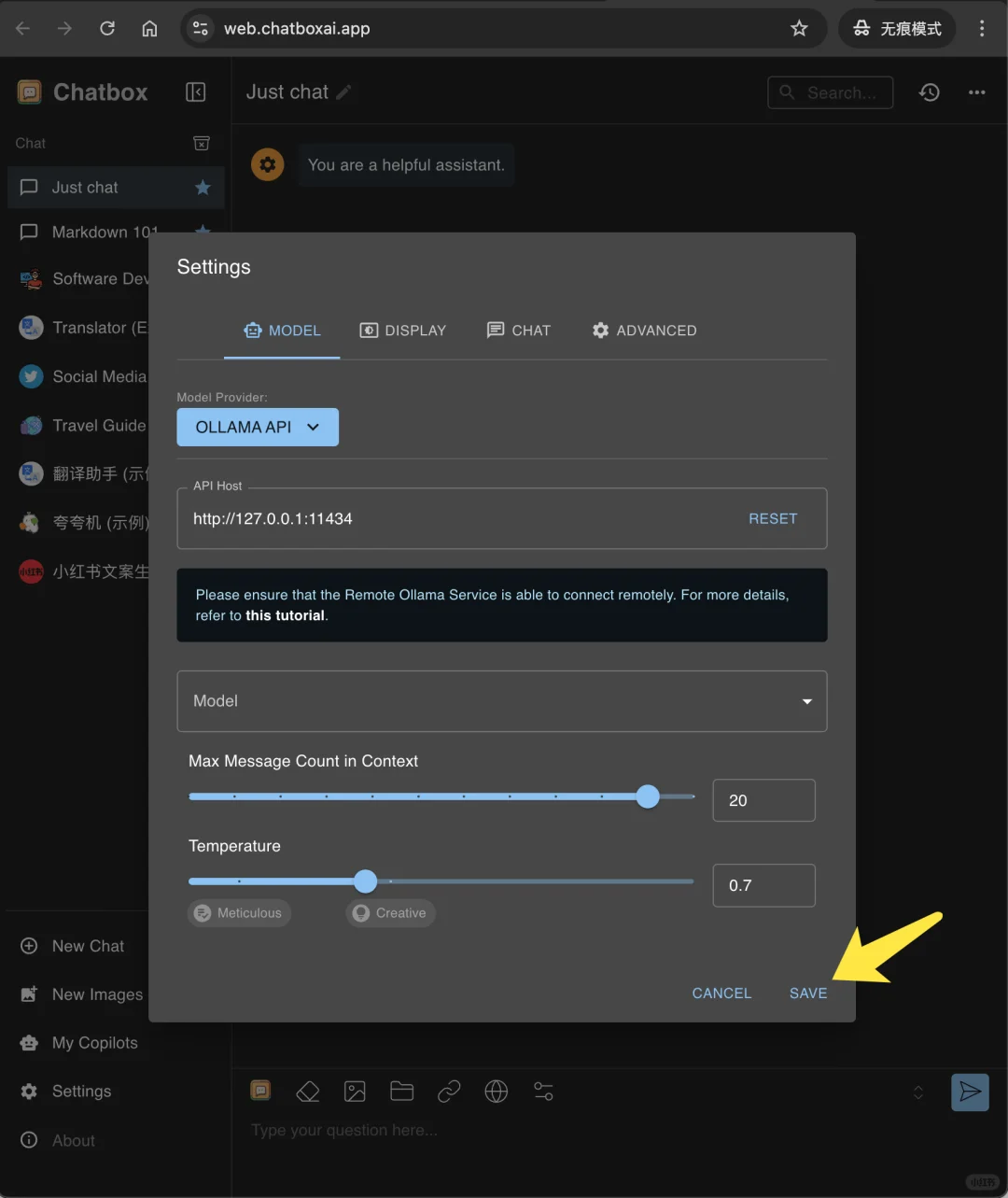Open the OLLAMA API provider dropdown
This screenshot has width=1008, height=1198.
click(258, 427)
